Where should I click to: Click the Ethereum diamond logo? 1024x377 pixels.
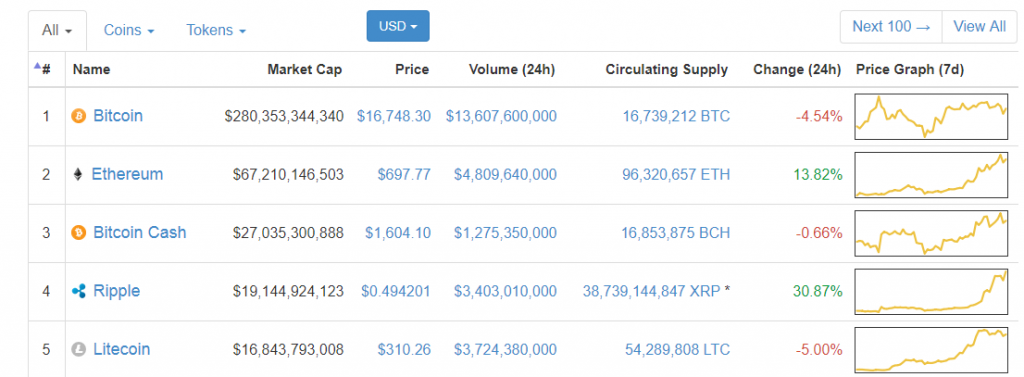[x=78, y=175]
